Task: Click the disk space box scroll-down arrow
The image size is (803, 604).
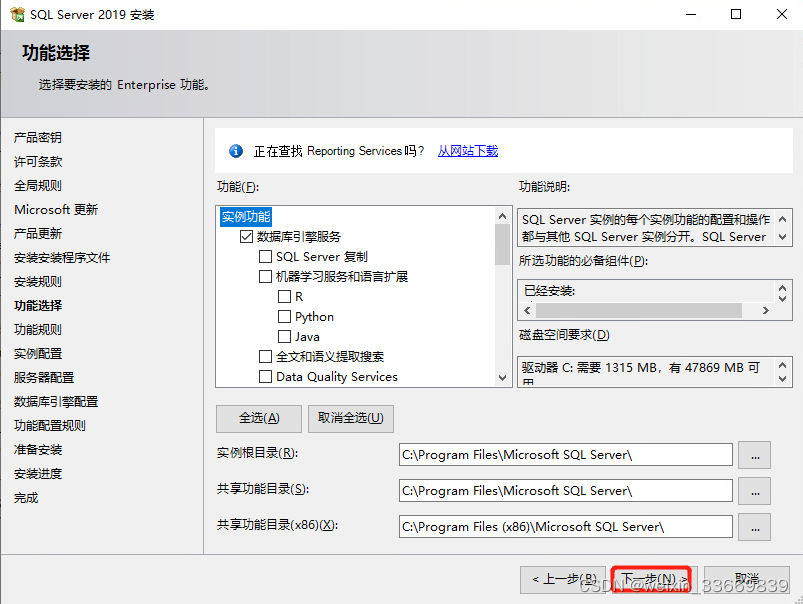Action: [783, 379]
